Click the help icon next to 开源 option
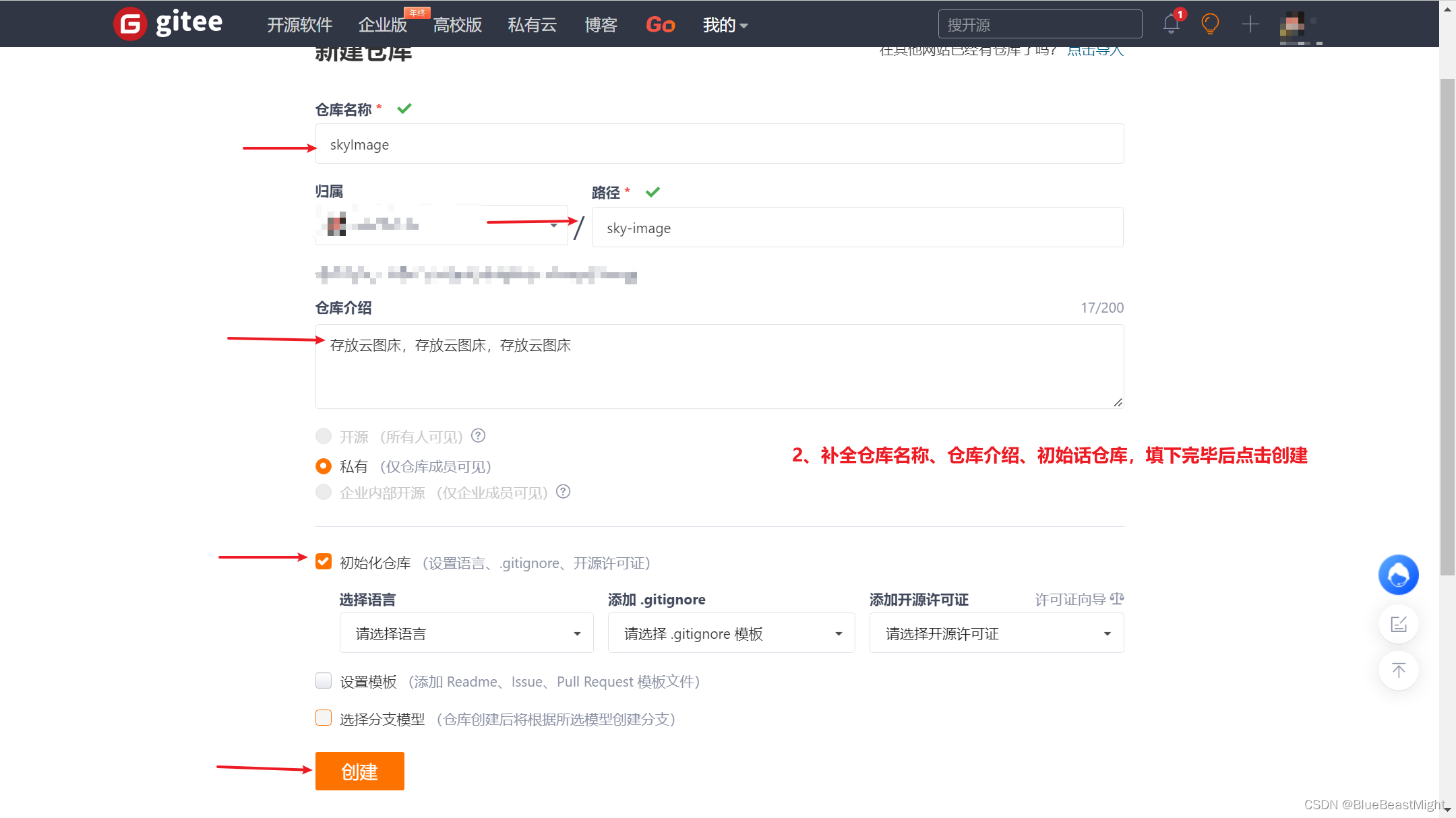 click(x=478, y=436)
